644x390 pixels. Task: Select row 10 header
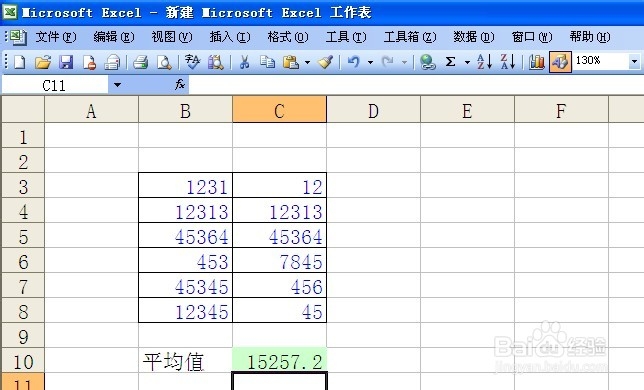(23, 361)
